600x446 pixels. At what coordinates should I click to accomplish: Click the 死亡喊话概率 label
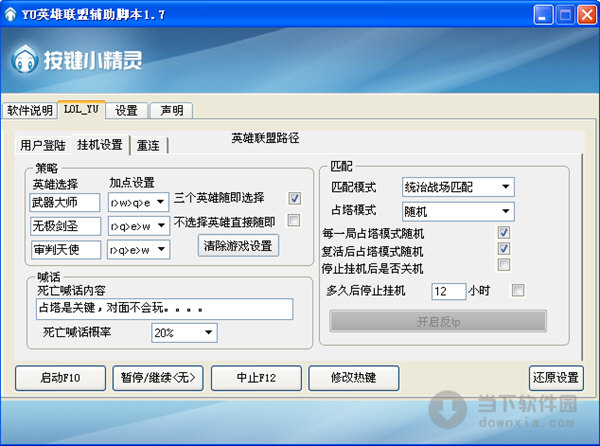click(x=77, y=332)
